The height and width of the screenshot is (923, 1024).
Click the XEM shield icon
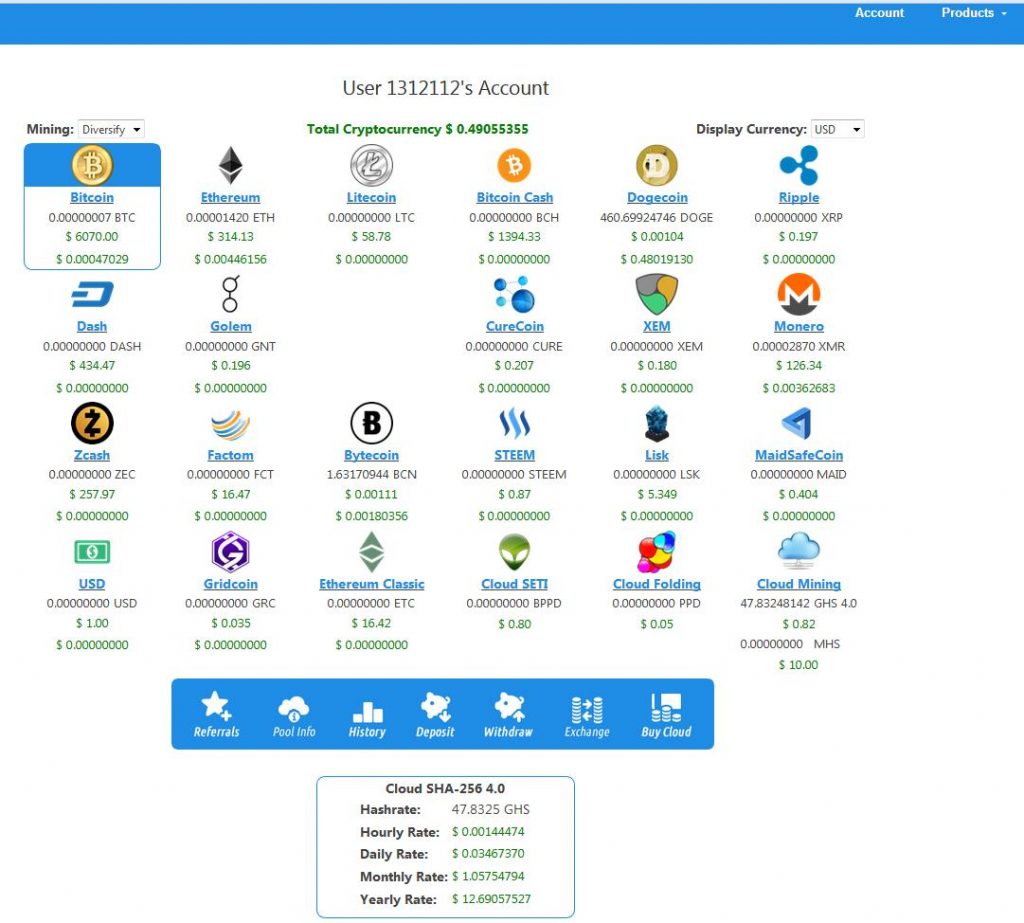point(657,294)
